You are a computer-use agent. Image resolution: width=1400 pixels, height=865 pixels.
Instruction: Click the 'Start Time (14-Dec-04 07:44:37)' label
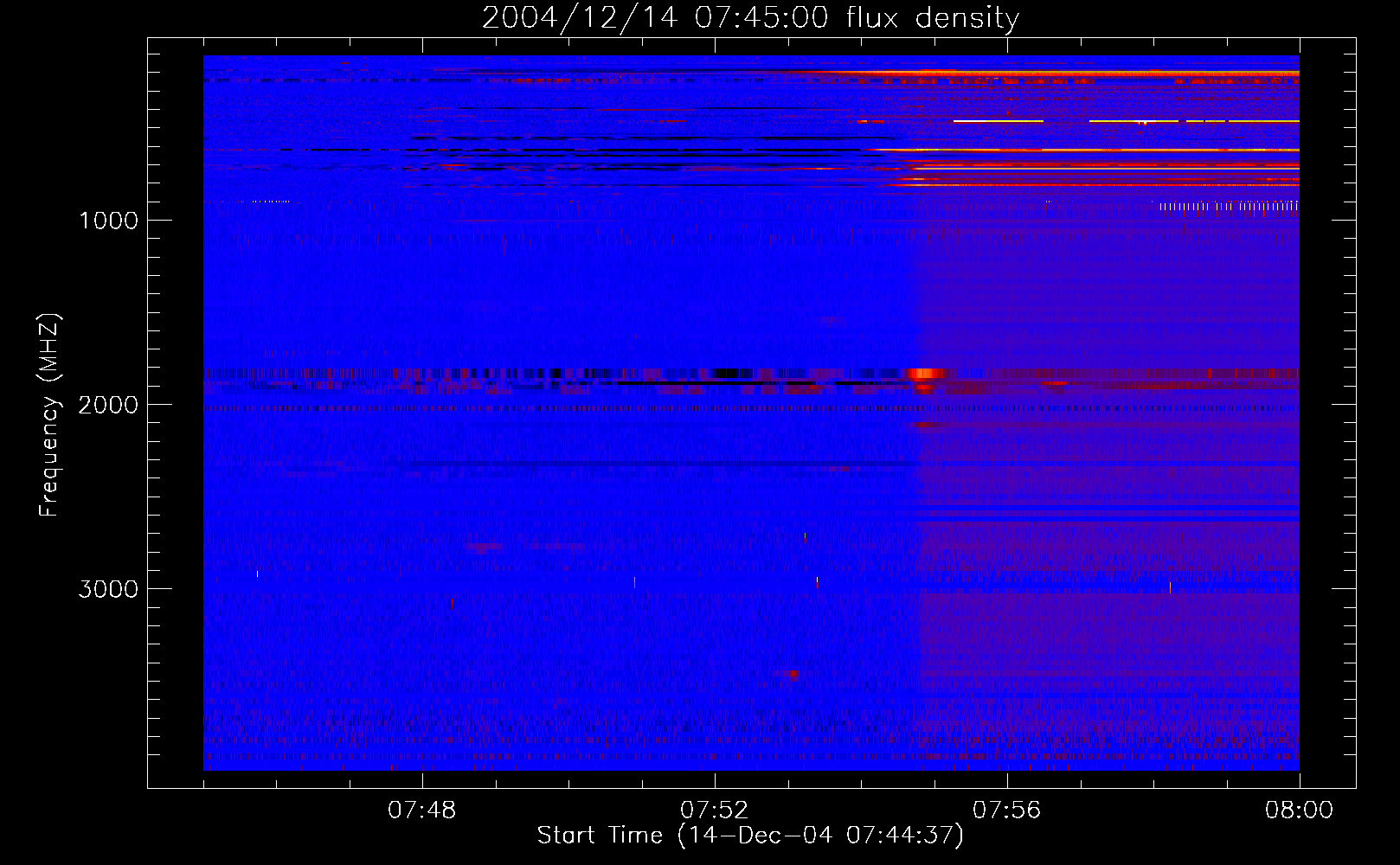pyautogui.click(x=750, y=836)
